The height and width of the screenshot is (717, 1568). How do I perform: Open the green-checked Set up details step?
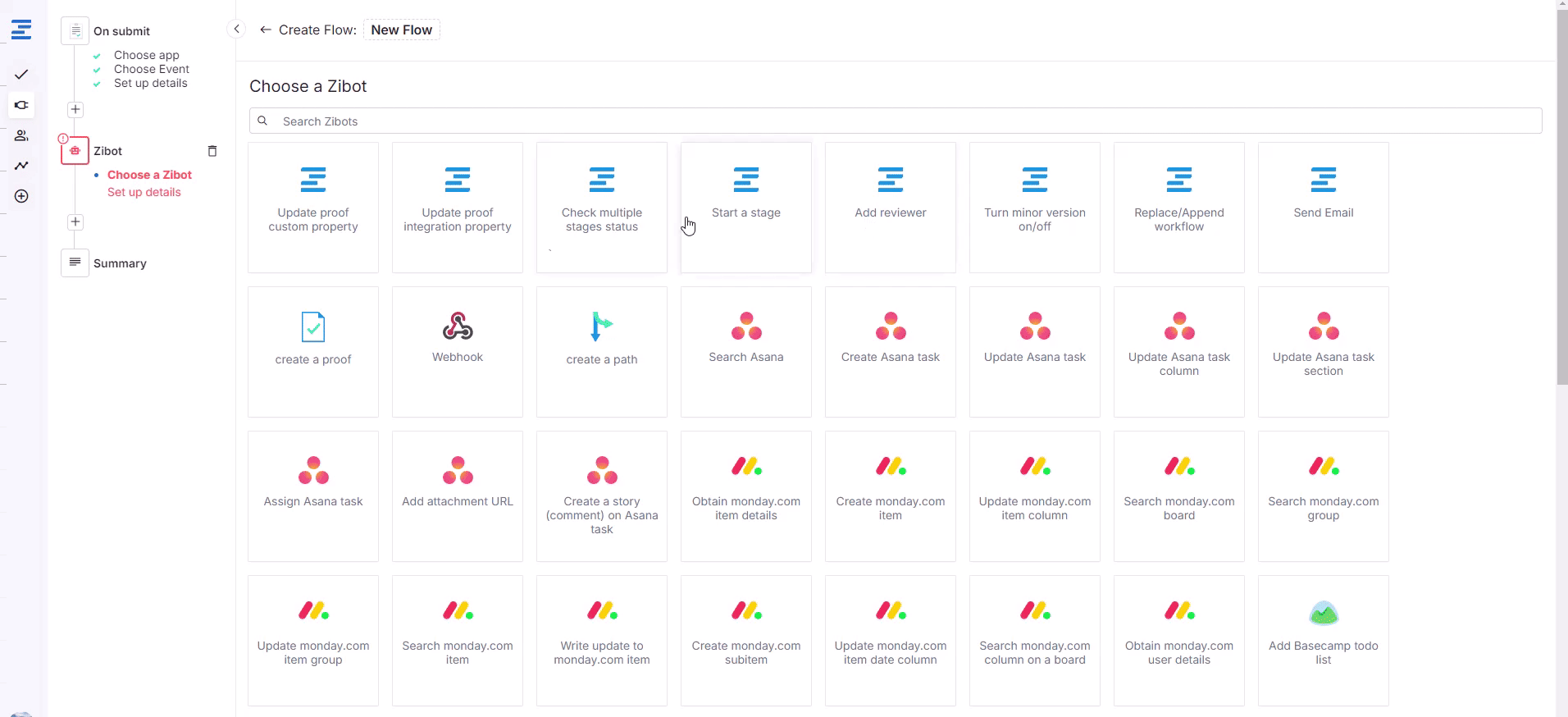(150, 83)
